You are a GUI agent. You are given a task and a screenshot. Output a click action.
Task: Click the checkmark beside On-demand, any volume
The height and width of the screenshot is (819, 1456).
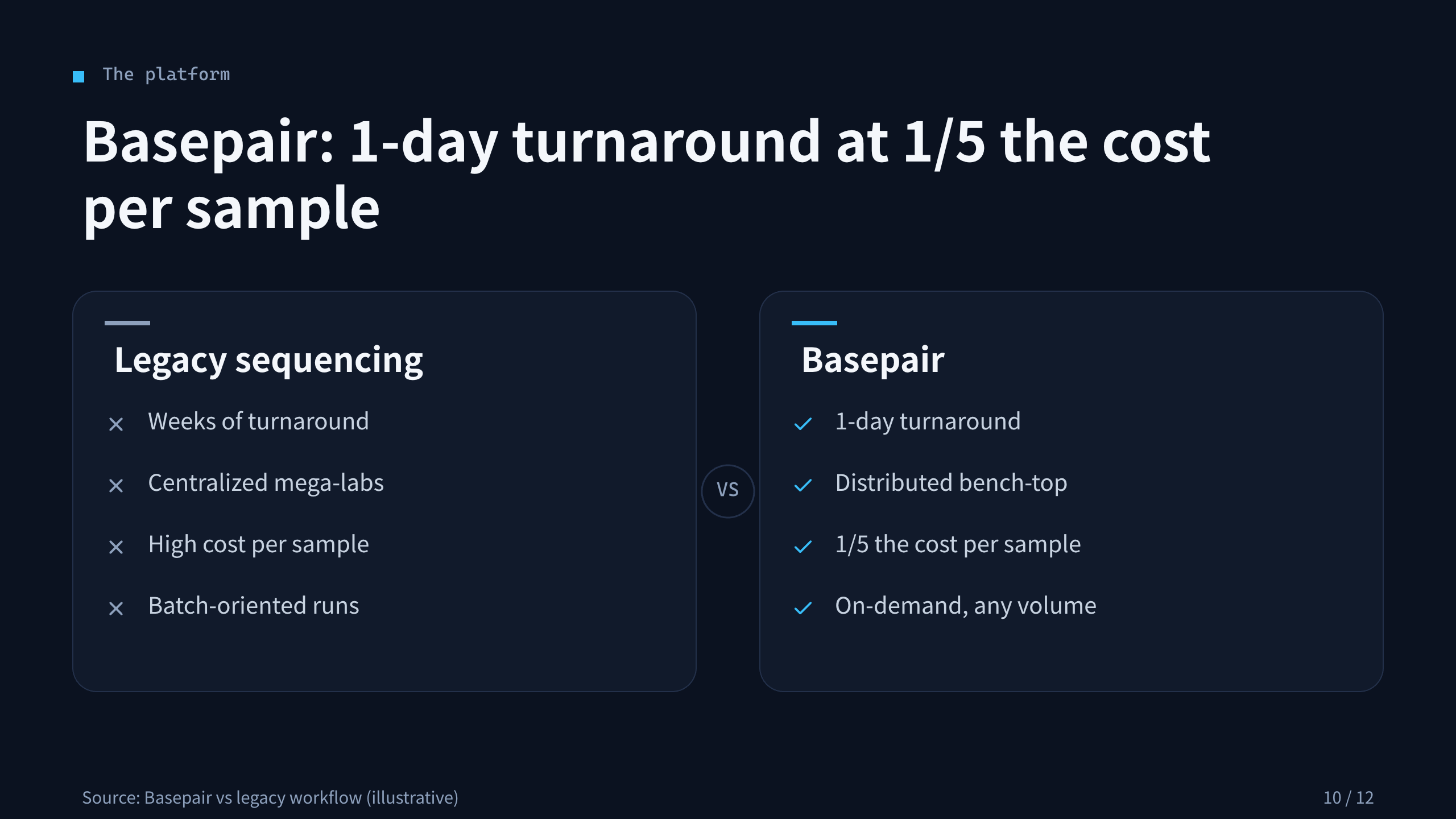(803, 609)
